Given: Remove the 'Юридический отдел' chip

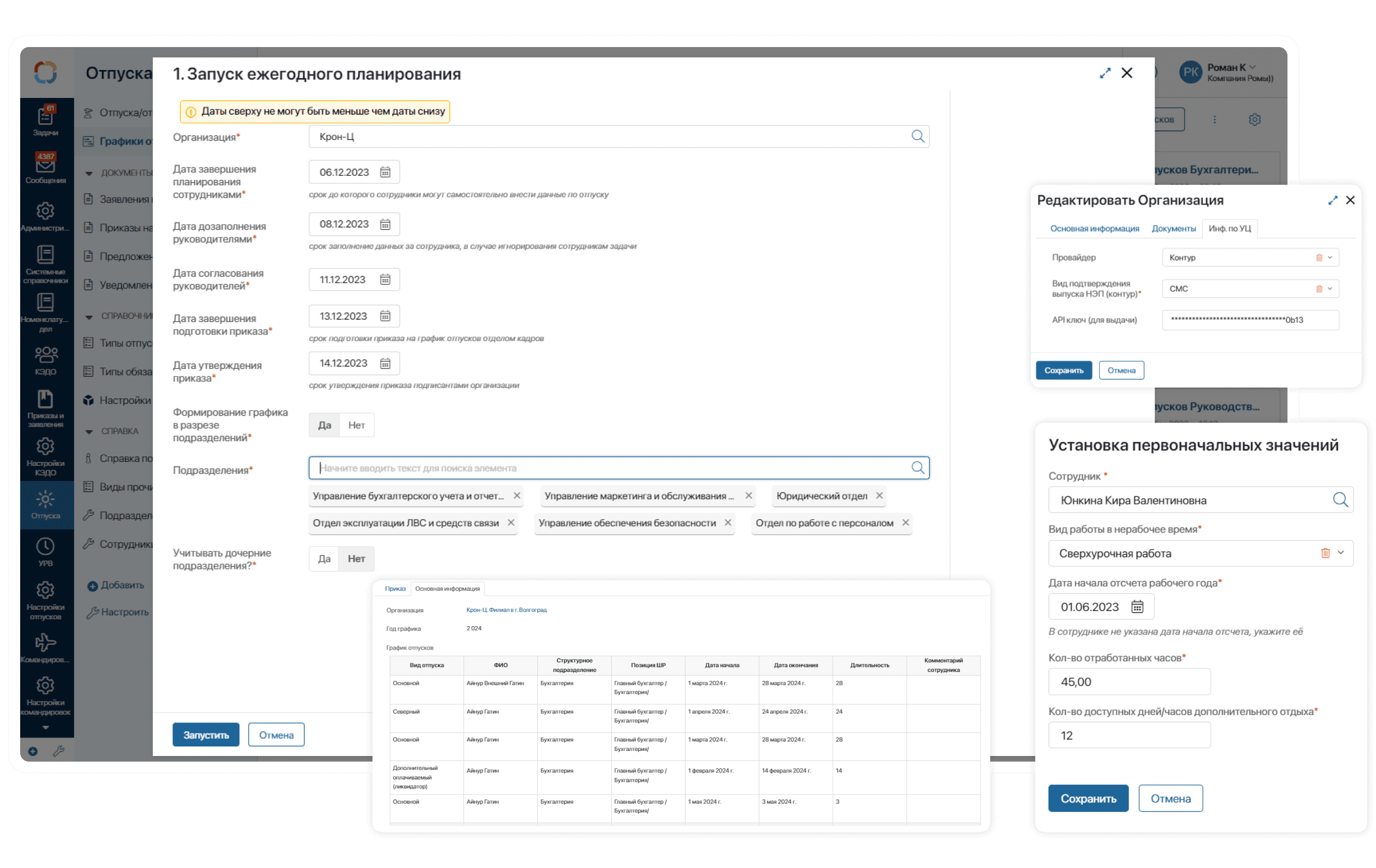Looking at the screenshot, I should pos(880,496).
